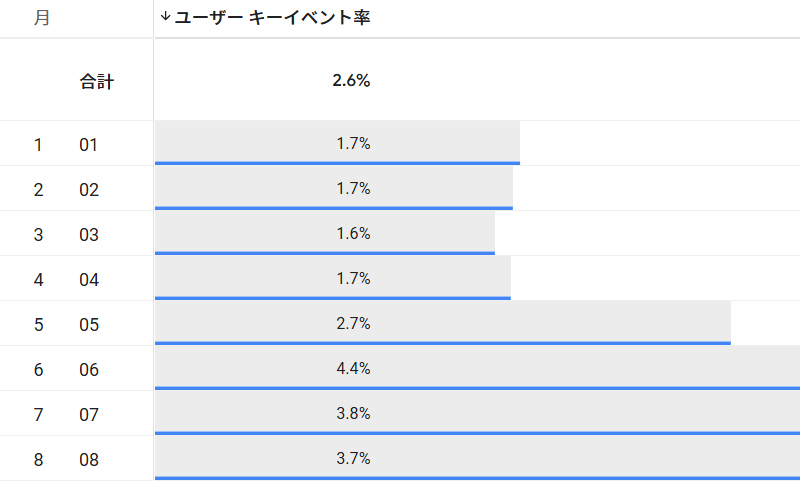
Task: Click row number 1 index
Action: click(x=38, y=145)
